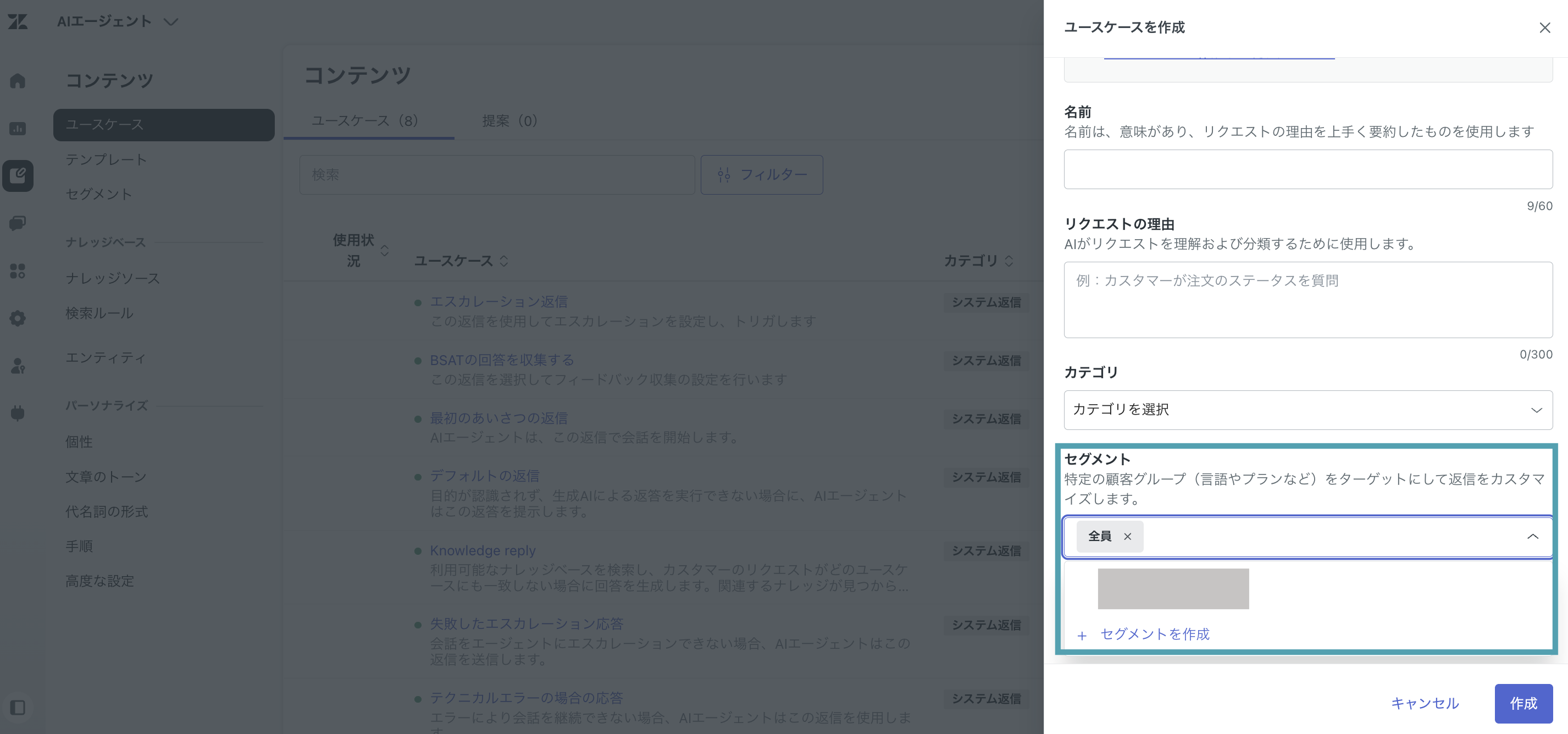The width and height of the screenshot is (1568, 734).
Task: Open the integrations plug icon in sidebar
Action: click(x=18, y=413)
